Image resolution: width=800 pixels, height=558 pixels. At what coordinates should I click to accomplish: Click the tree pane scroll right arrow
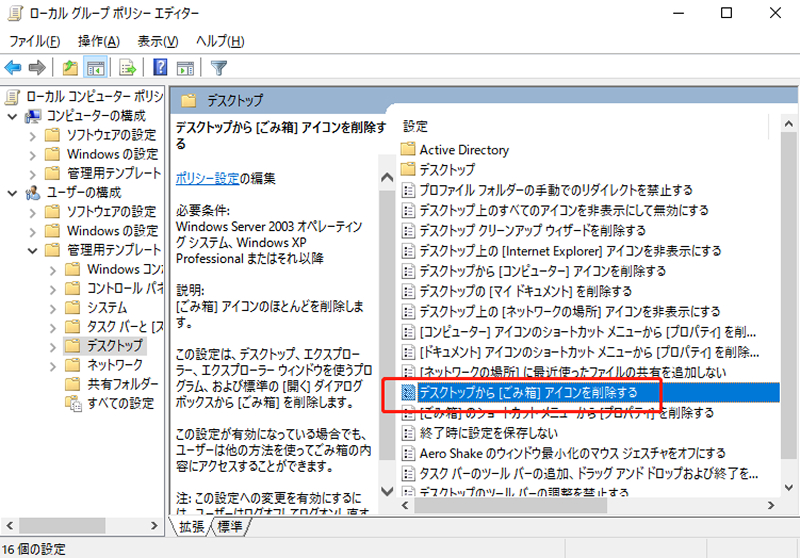tap(154, 525)
